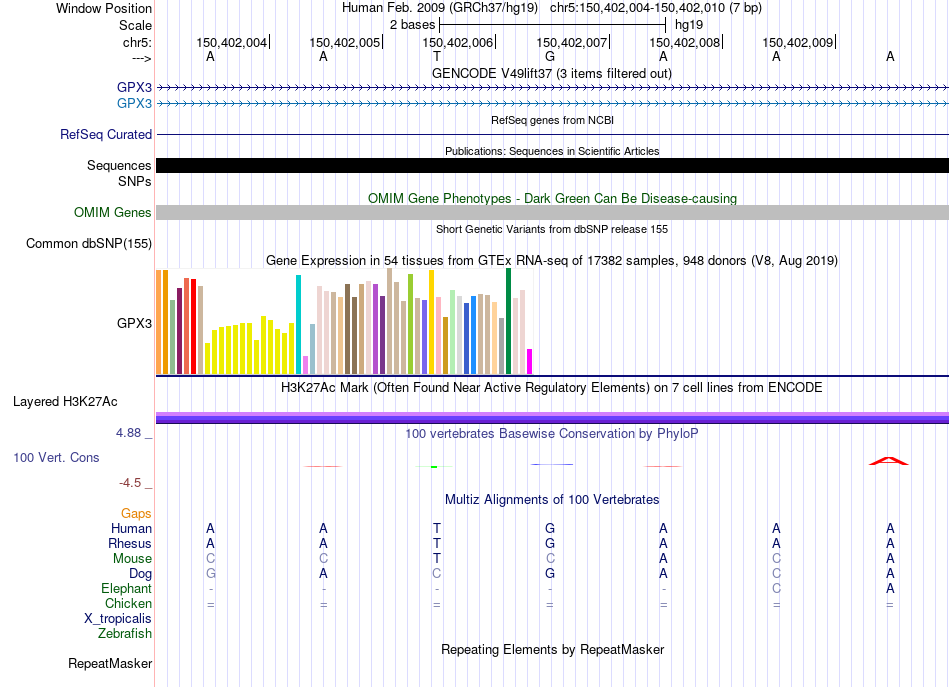Open the OMIM Genes track label

(x=113, y=213)
